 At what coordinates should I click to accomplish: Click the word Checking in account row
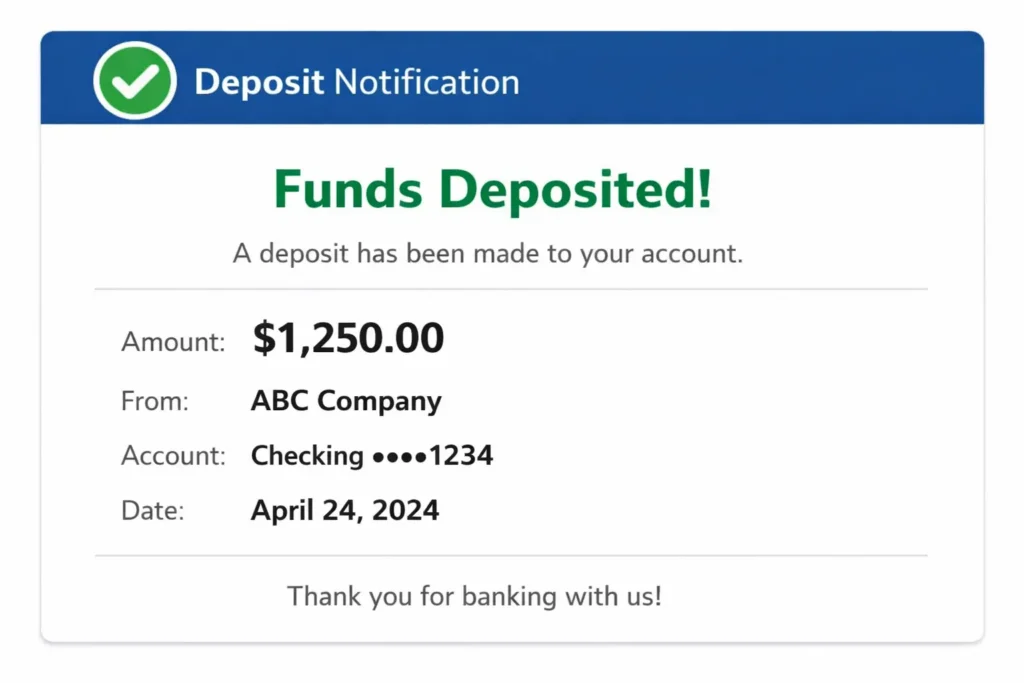307,456
